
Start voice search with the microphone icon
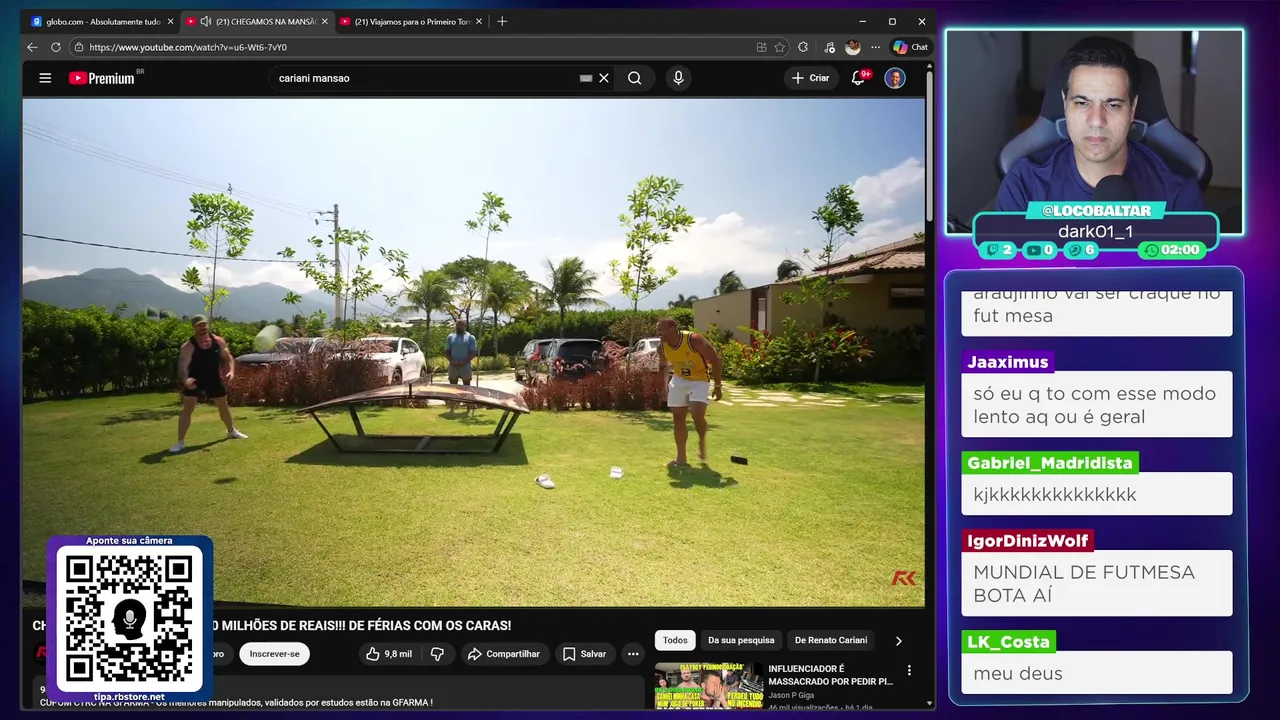(679, 78)
